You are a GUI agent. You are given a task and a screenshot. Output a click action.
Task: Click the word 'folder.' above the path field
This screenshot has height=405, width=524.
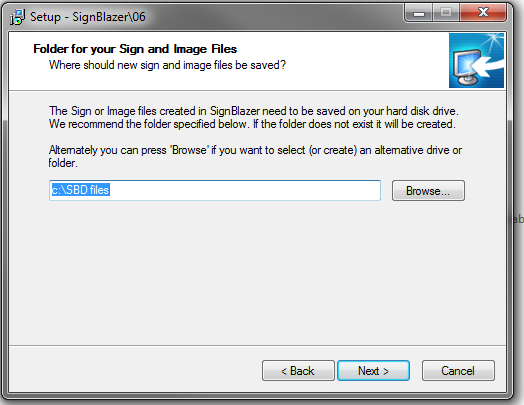point(63,163)
